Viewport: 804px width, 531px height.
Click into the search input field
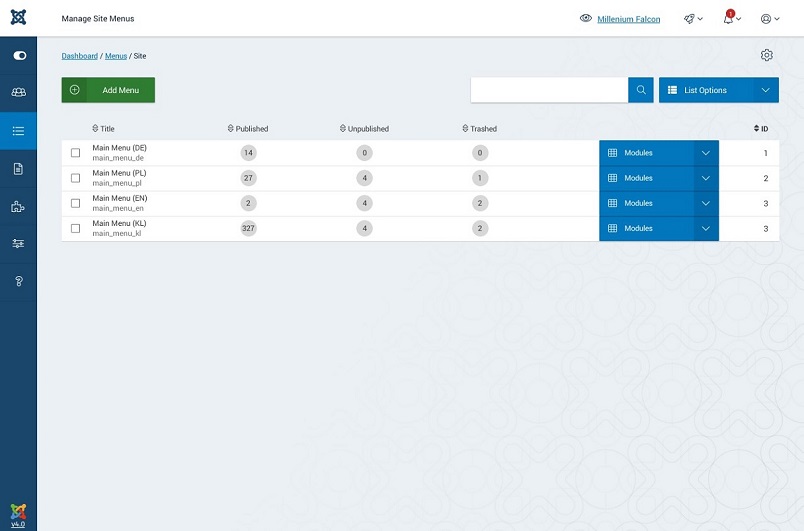[549, 90]
